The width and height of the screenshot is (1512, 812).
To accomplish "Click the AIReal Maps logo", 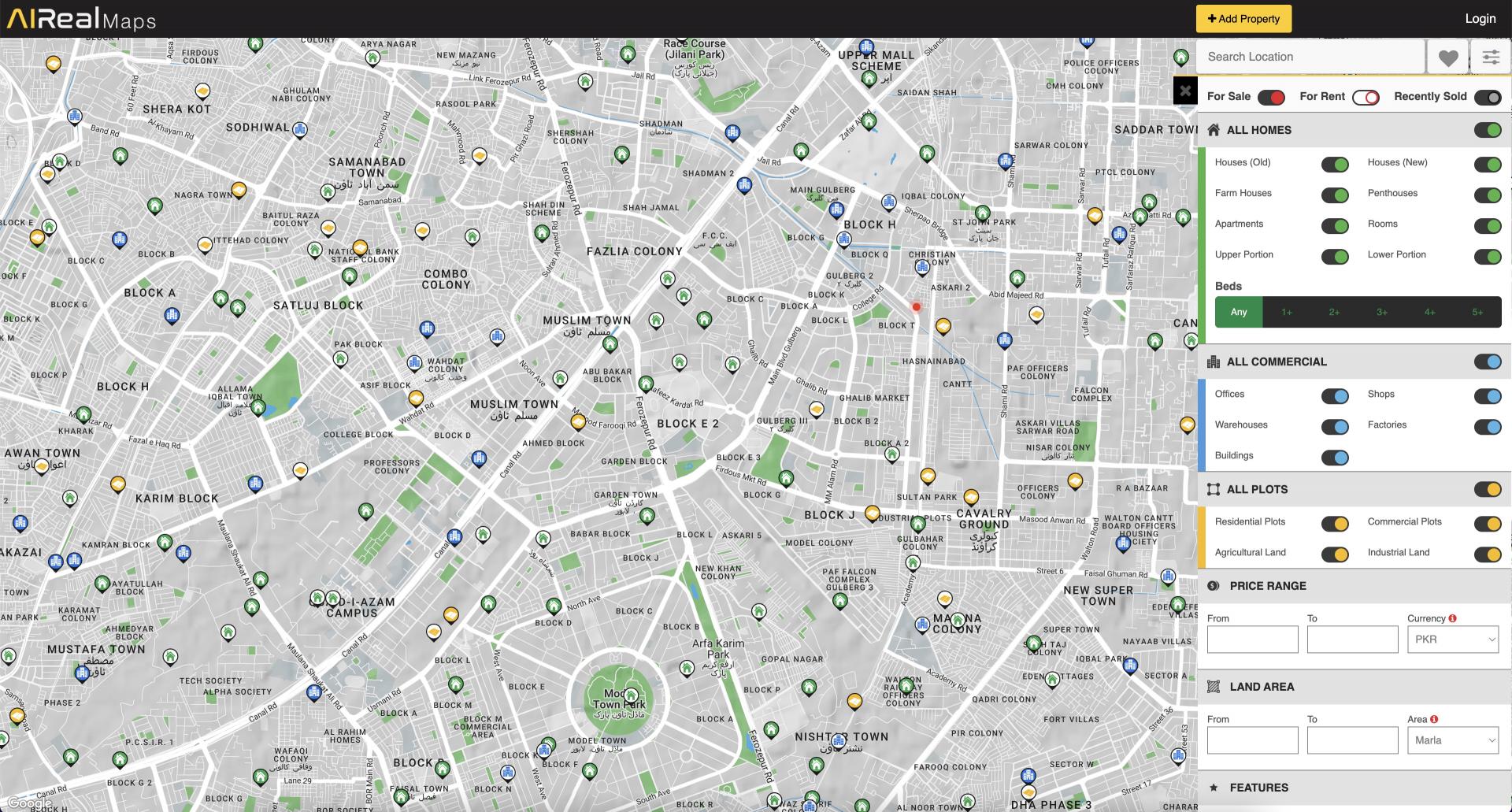I will tap(81, 19).
